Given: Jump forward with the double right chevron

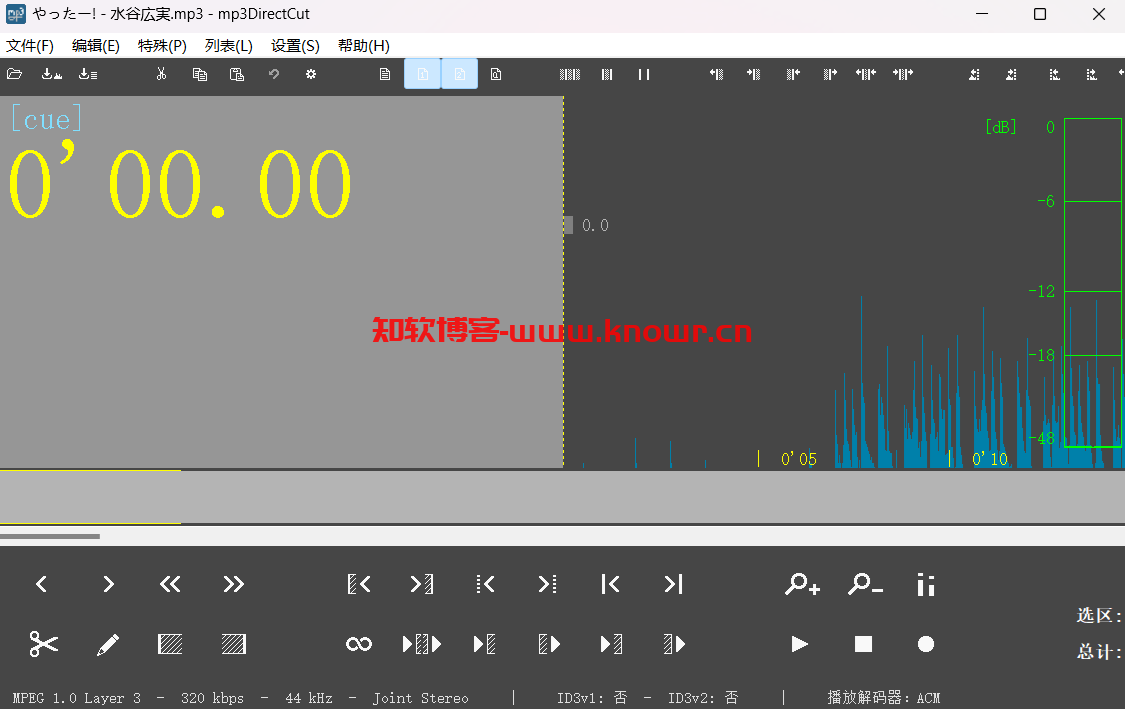Looking at the screenshot, I should point(233,584).
